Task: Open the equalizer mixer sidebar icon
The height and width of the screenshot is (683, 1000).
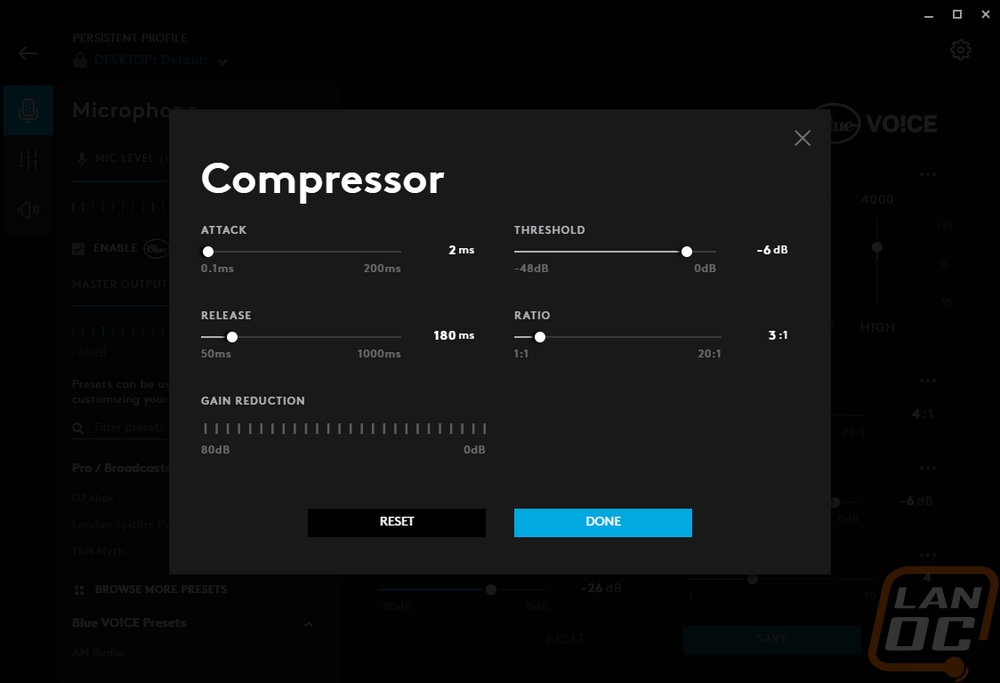Action: click(28, 159)
